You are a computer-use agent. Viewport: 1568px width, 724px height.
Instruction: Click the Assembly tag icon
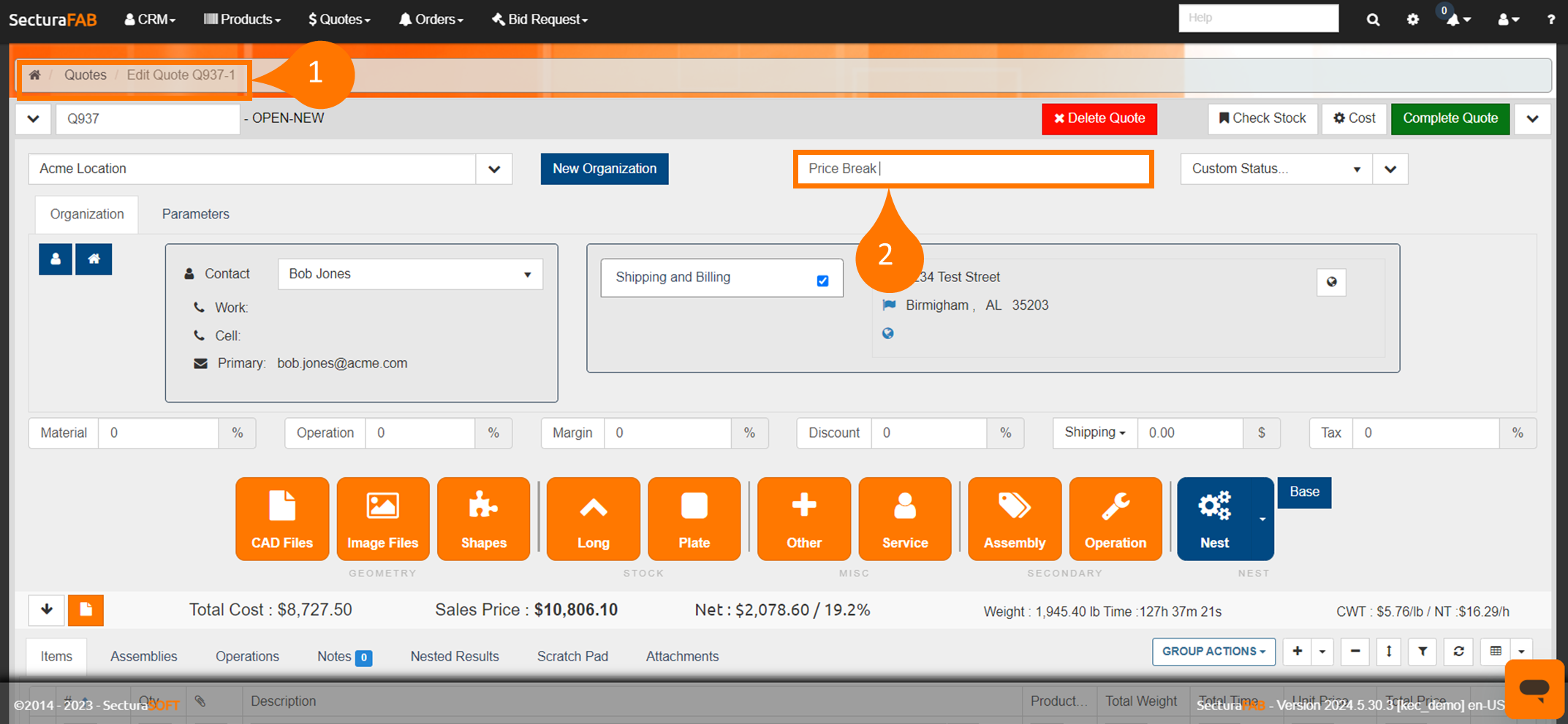[x=1014, y=519]
